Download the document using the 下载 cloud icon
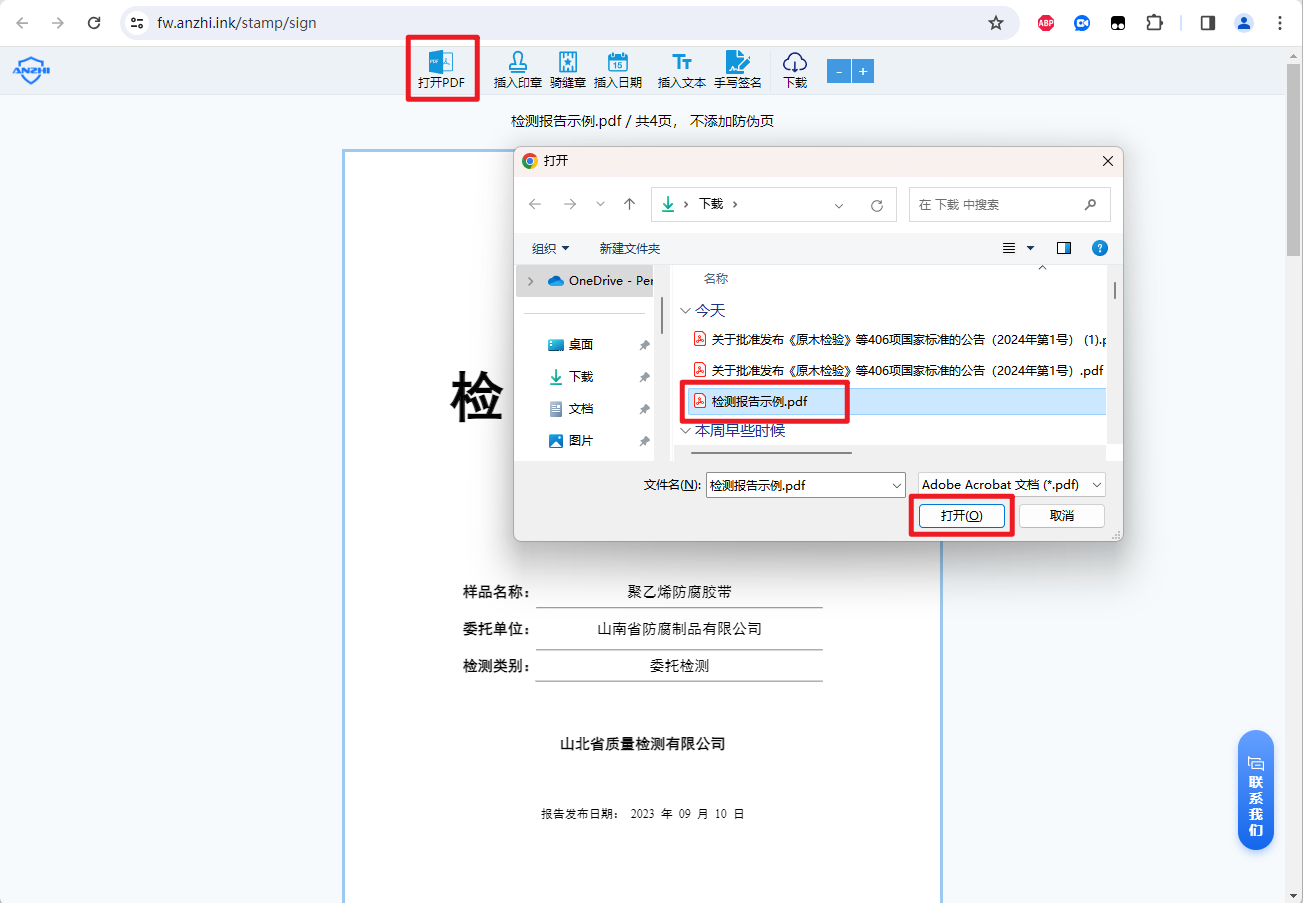The image size is (1303, 903). pyautogui.click(x=794, y=68)
